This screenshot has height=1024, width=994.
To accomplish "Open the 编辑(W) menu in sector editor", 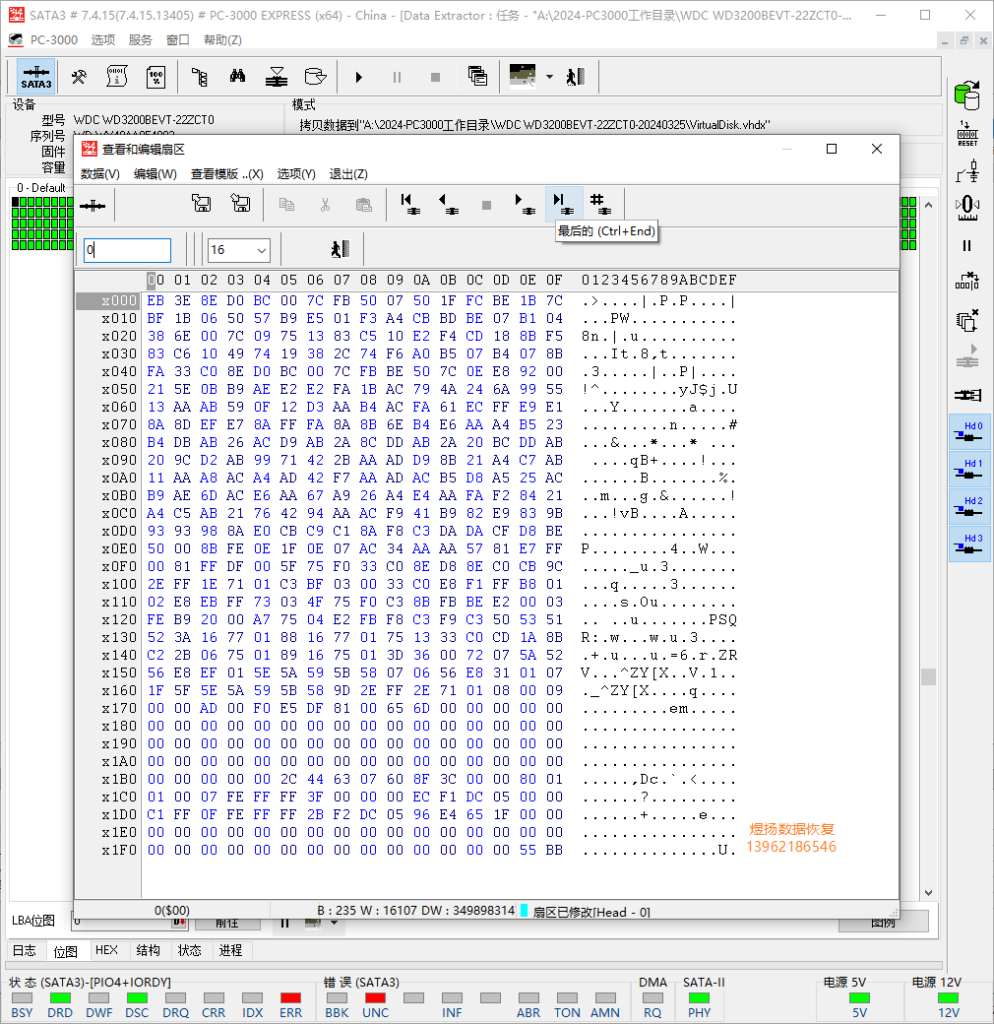I will coord(155,174).
